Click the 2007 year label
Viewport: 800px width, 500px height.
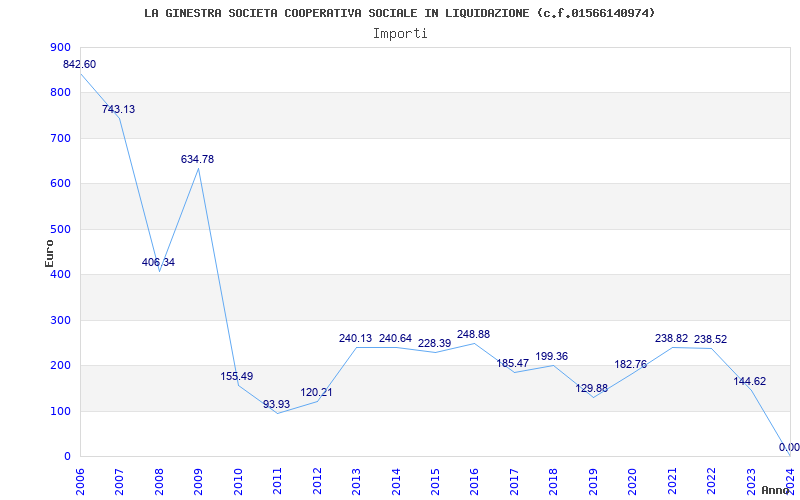(119, 481)
